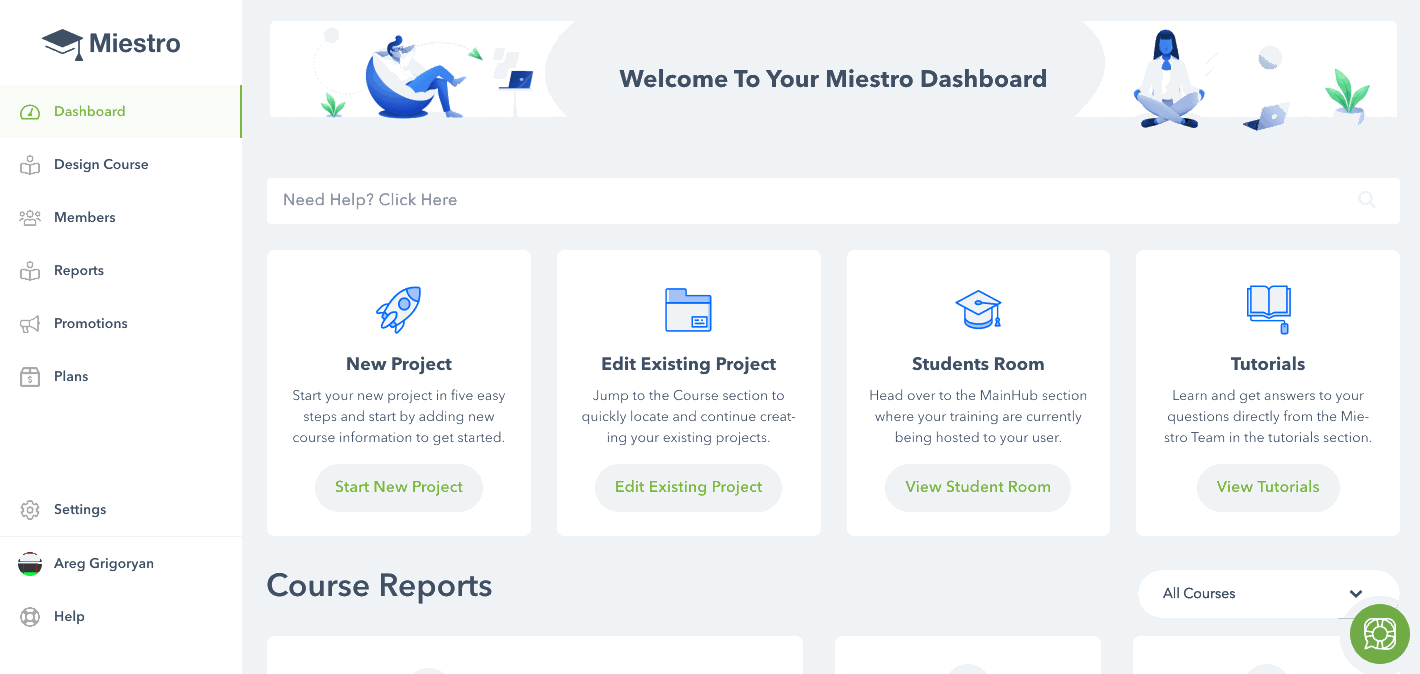Click the View Tutorials button

point(1268,488)
